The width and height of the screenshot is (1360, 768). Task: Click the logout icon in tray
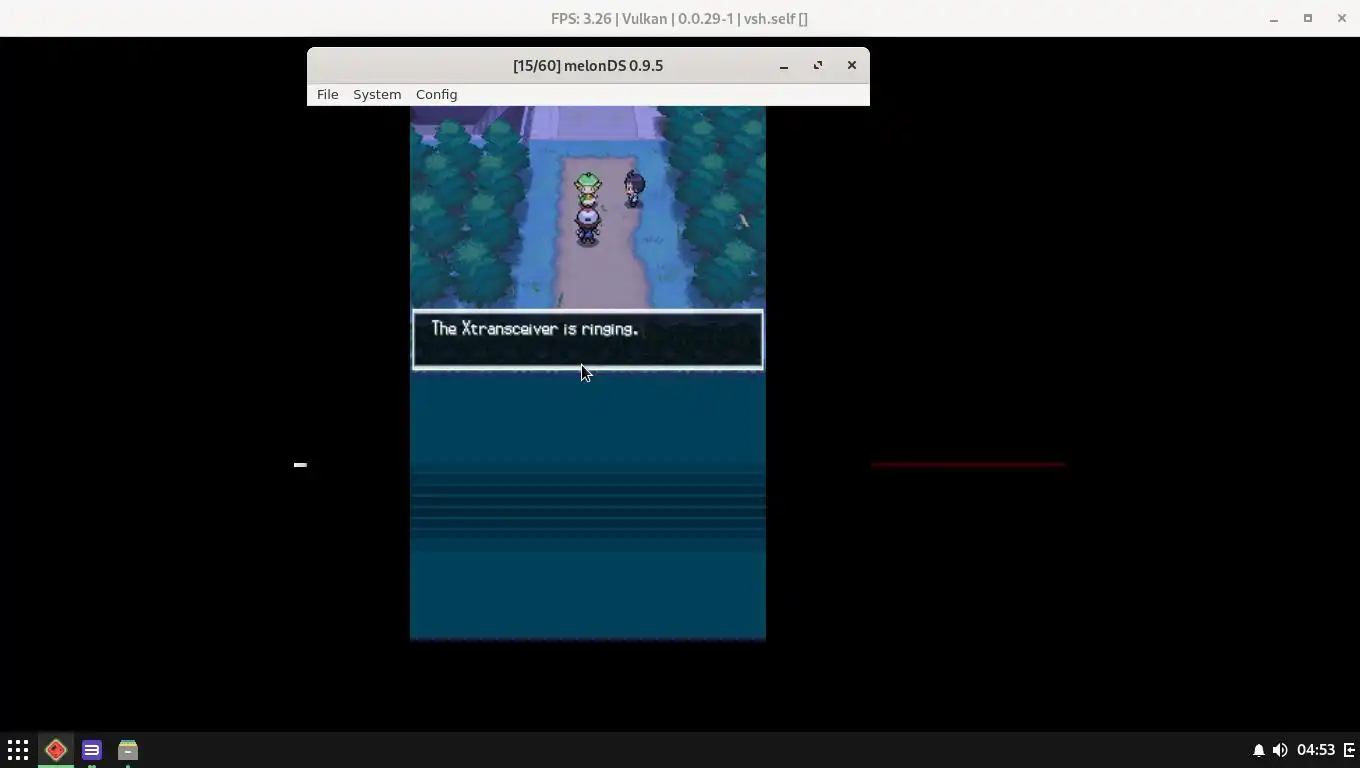tap(1349, 750)
